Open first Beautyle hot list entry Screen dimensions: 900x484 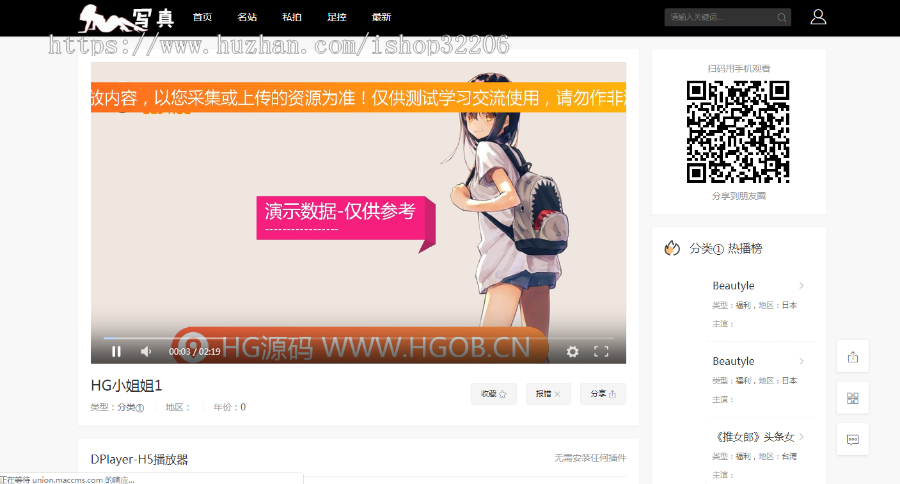733,285
